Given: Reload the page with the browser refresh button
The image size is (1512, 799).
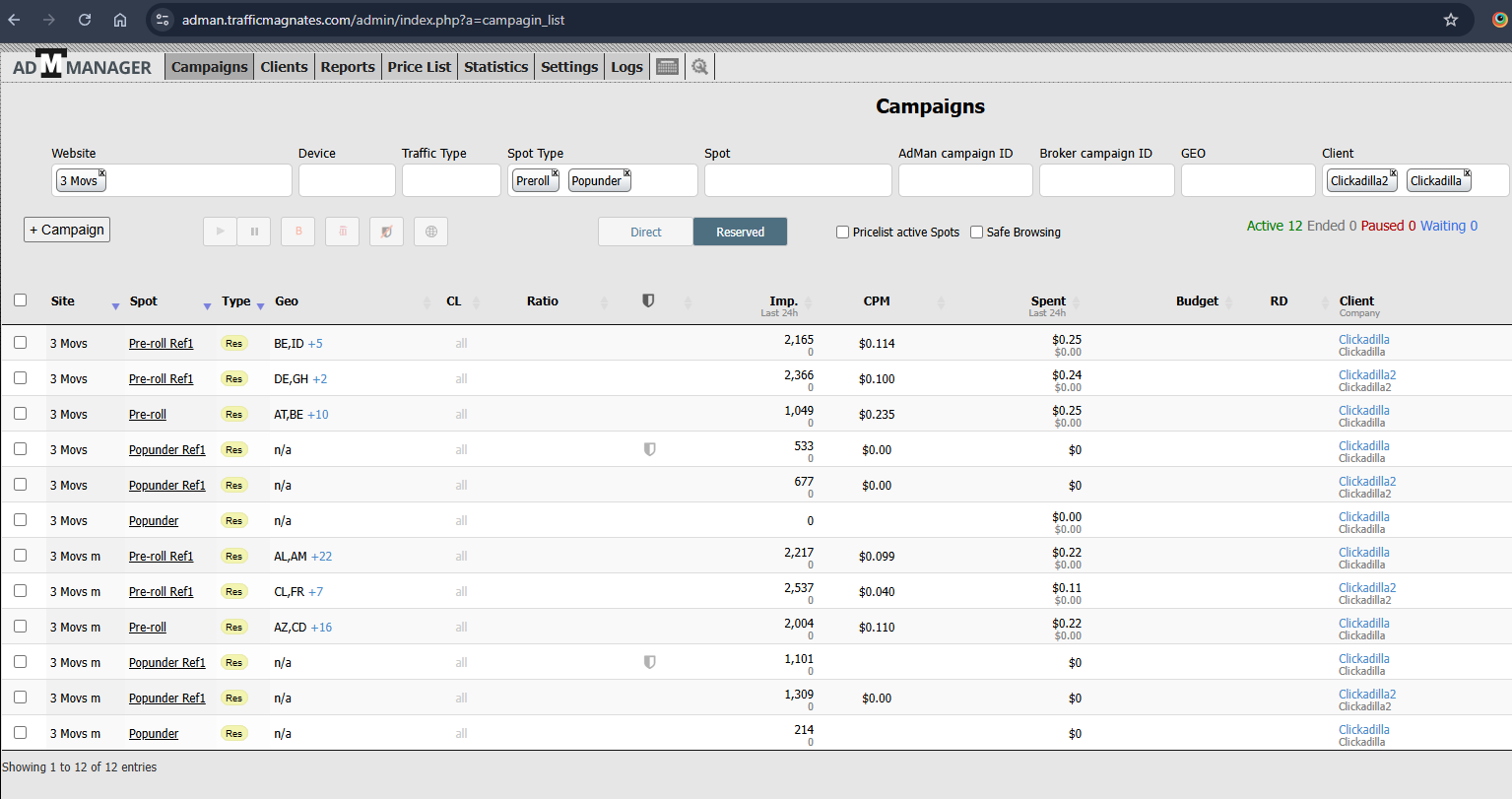Looking at the screenshot, I should (x=85, y=20).
